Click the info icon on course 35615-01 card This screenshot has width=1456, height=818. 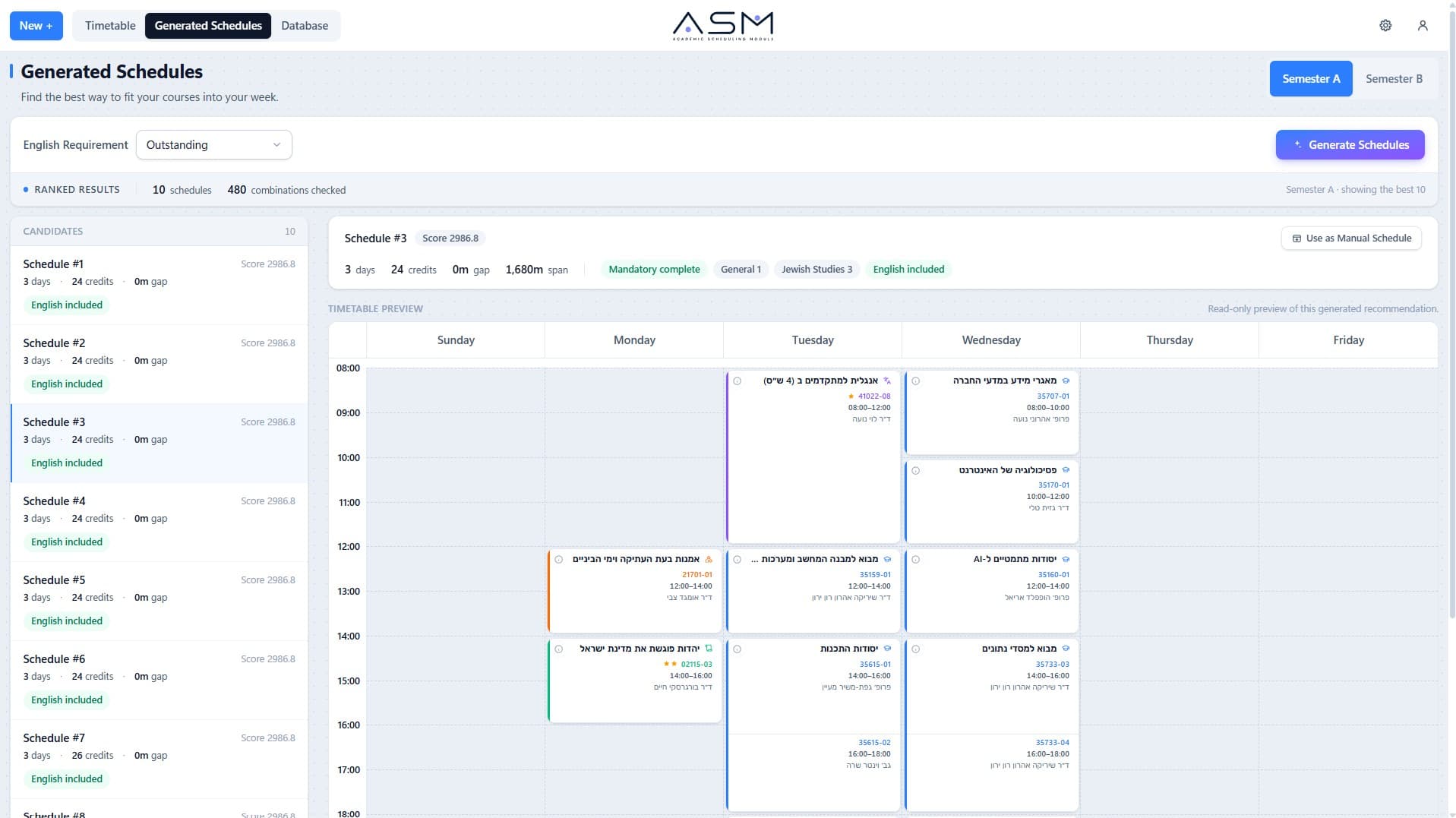(737, 649)
